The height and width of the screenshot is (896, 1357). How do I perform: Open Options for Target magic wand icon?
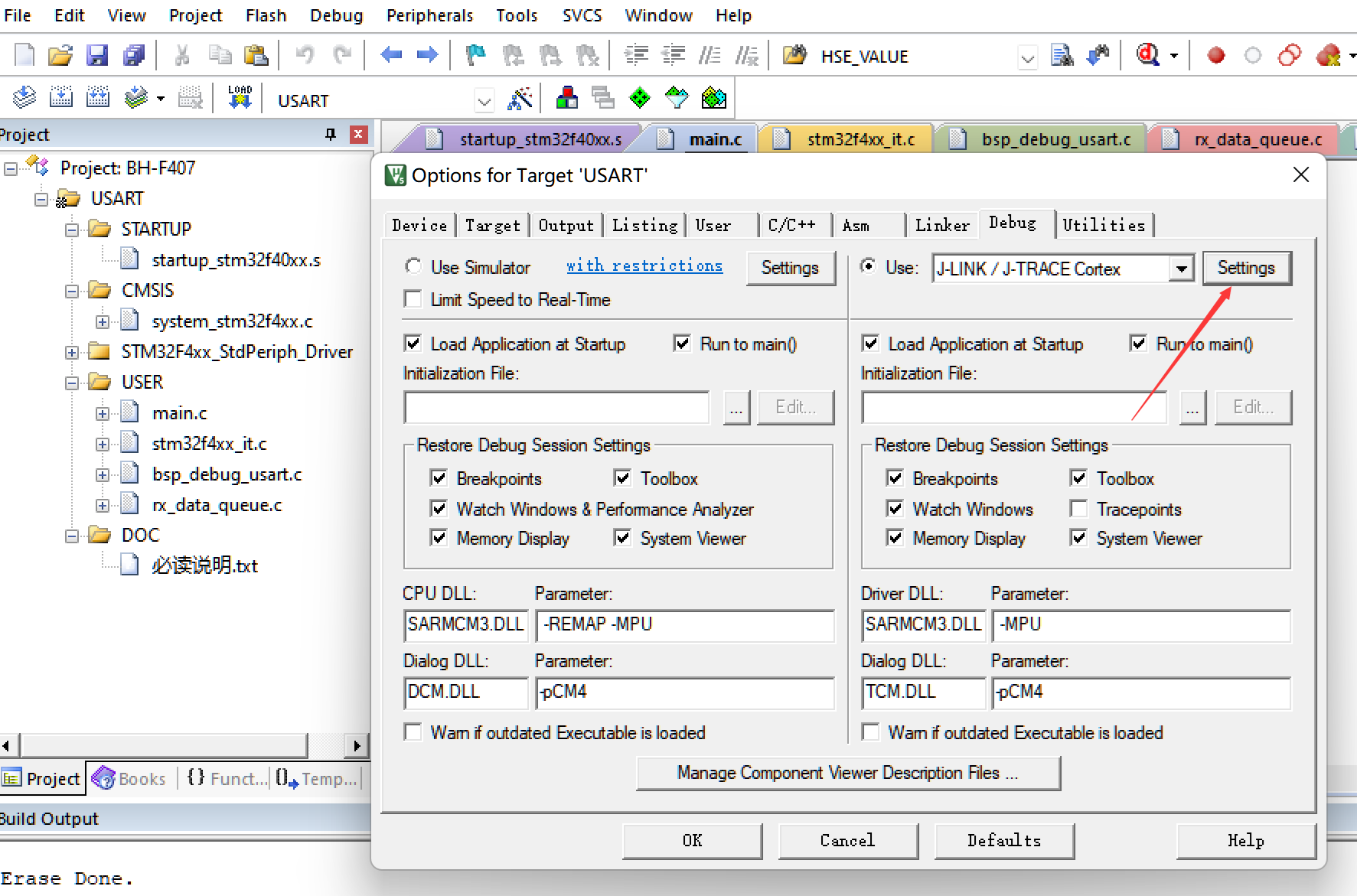click(x=520, y=99)
